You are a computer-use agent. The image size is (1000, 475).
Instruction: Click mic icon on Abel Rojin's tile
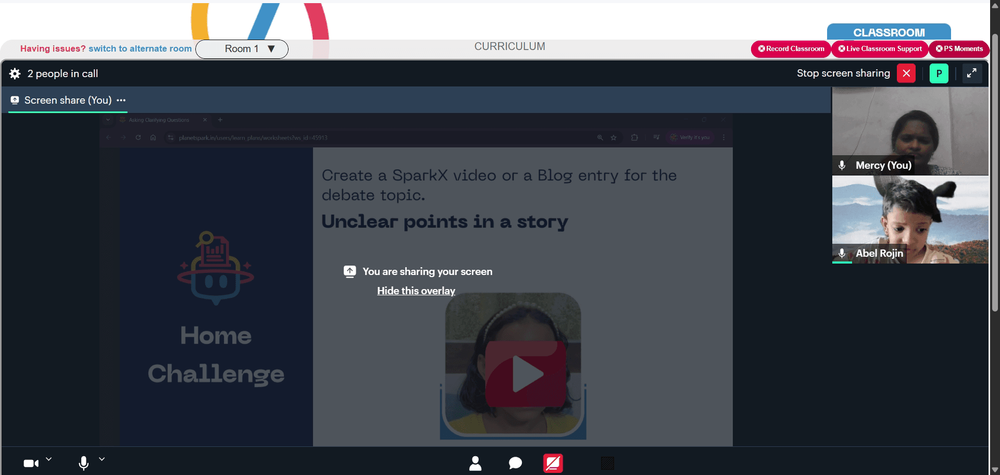pos(842,253)
